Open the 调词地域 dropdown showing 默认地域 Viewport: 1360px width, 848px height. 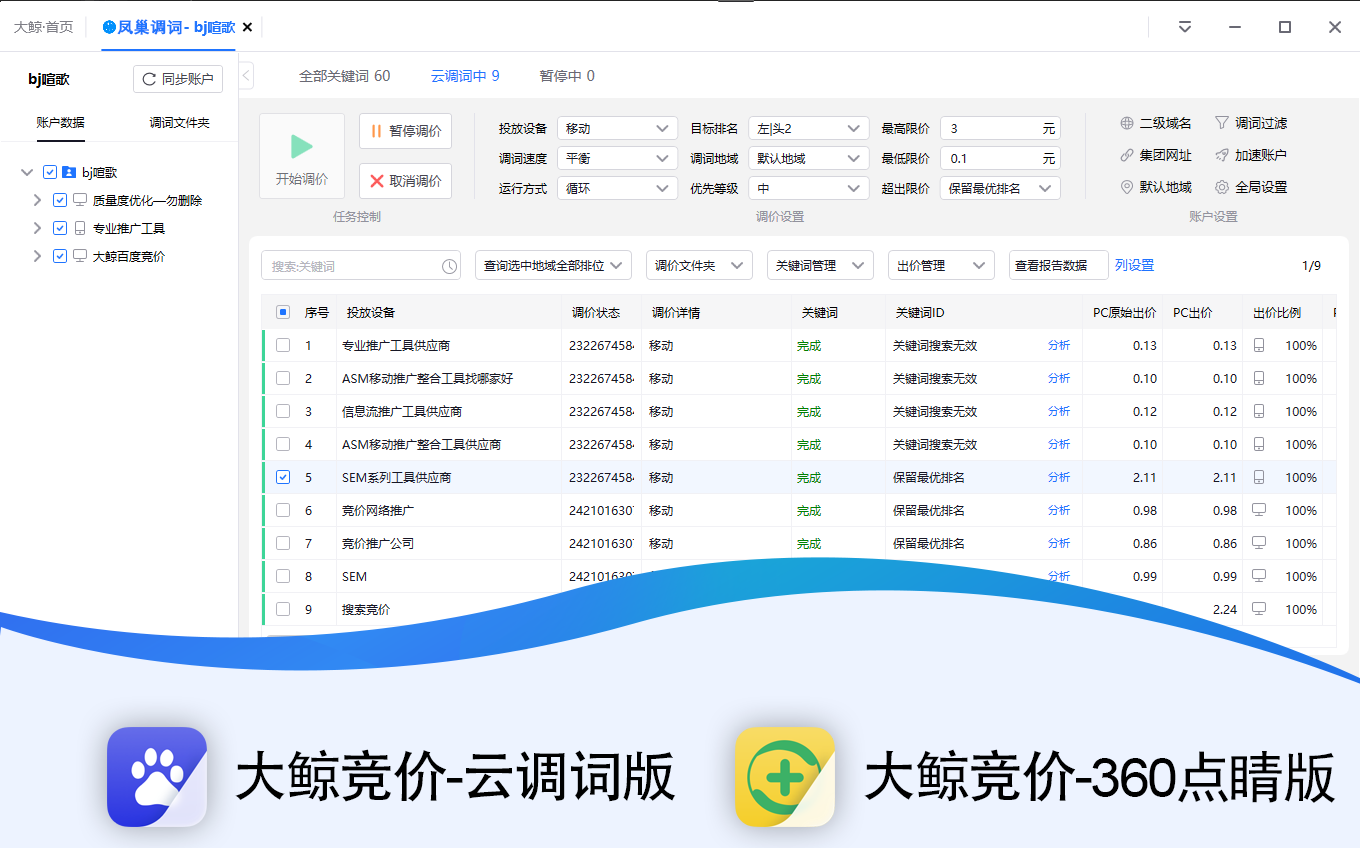pos(809,158)
